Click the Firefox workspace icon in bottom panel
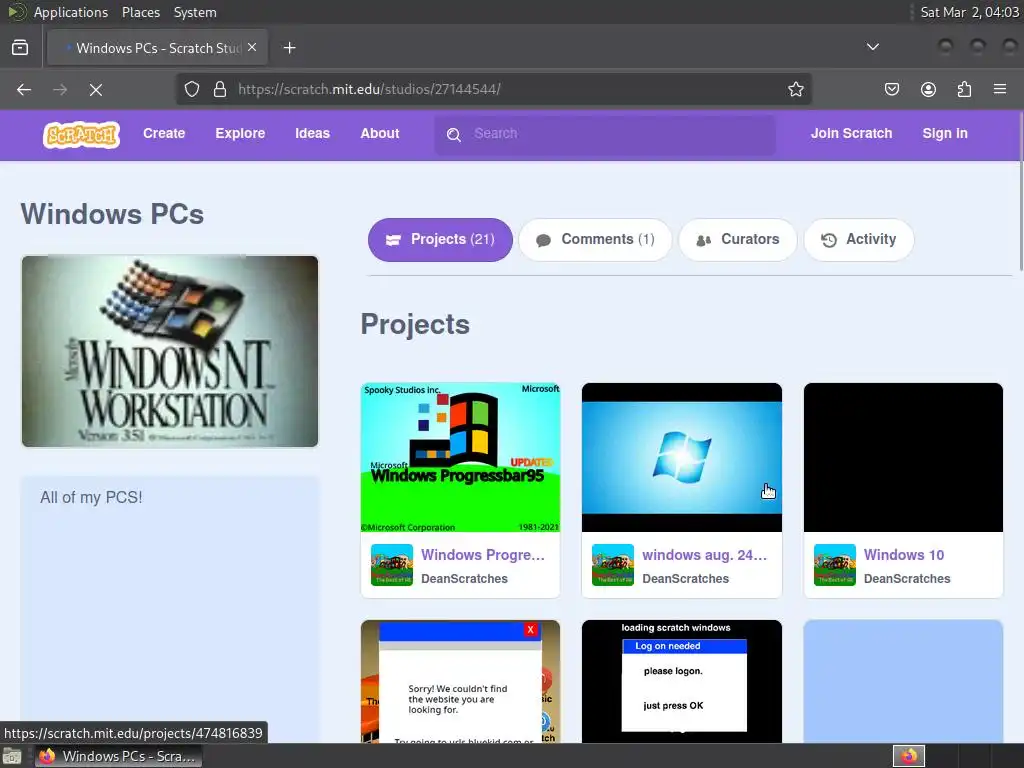The width and height of the screenshot is (1024, 768). pyautogui.click(x=908, y=756)
